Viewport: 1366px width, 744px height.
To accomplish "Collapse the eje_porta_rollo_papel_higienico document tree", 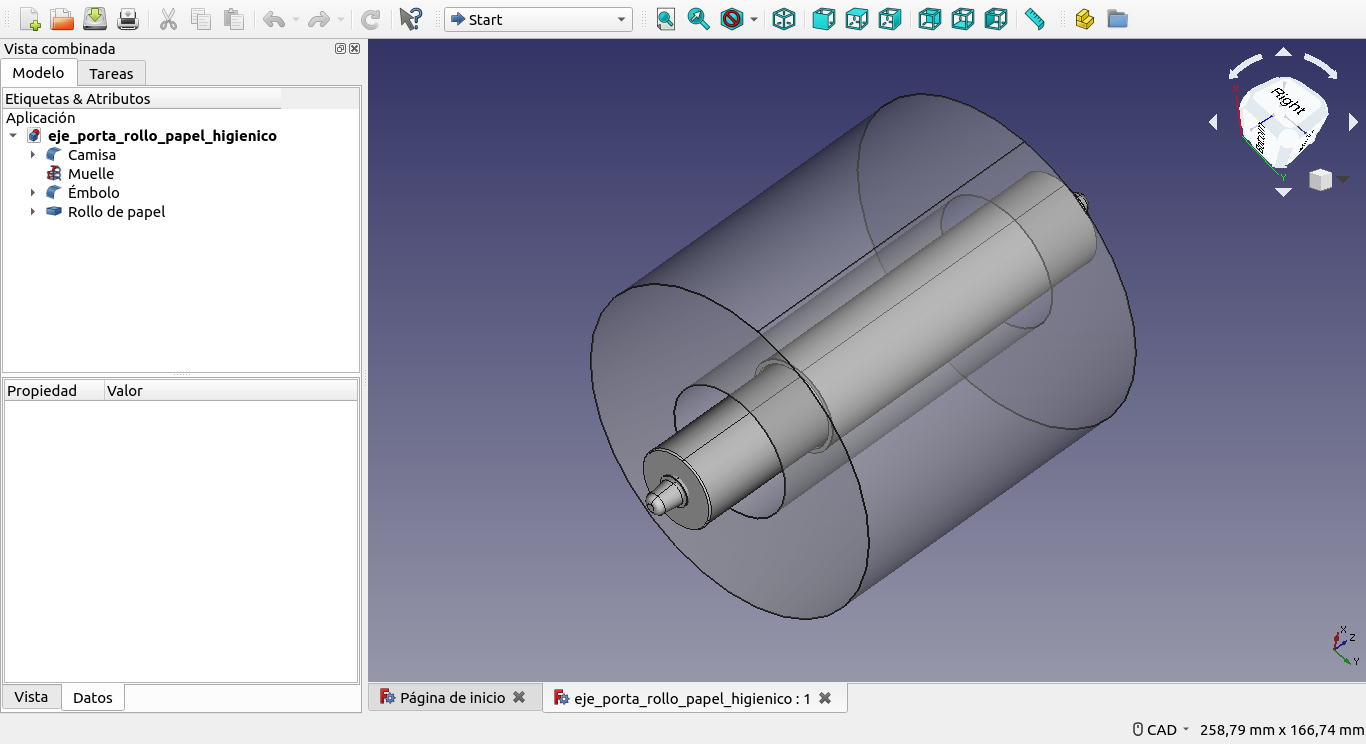I will coord(13,136).
